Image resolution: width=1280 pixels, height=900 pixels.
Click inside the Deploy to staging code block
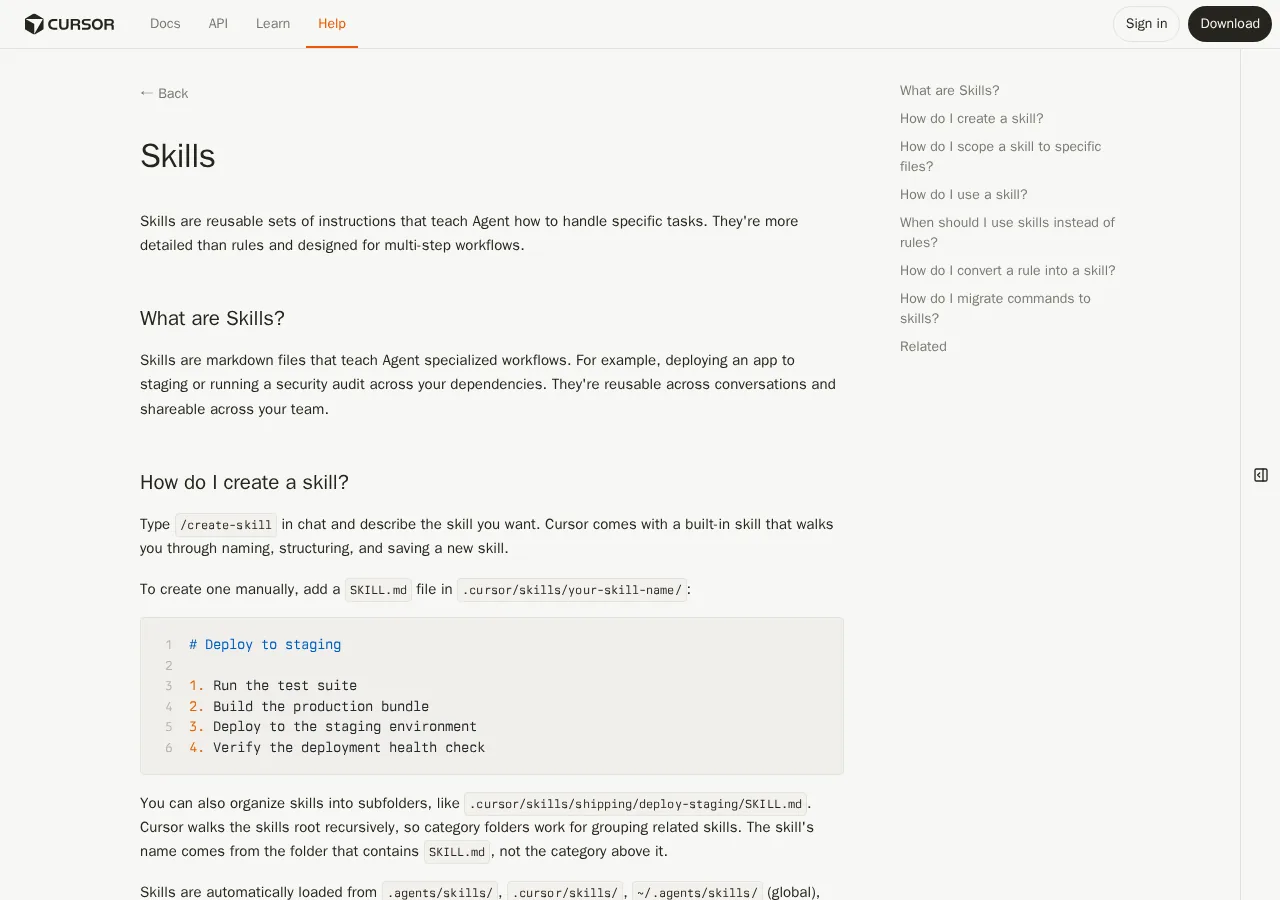tap(492, 696)
